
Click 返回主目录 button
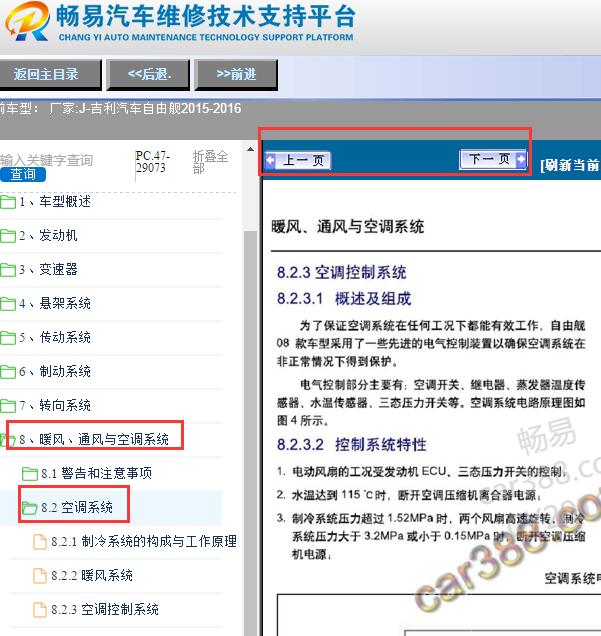click(x=50, y=74)
